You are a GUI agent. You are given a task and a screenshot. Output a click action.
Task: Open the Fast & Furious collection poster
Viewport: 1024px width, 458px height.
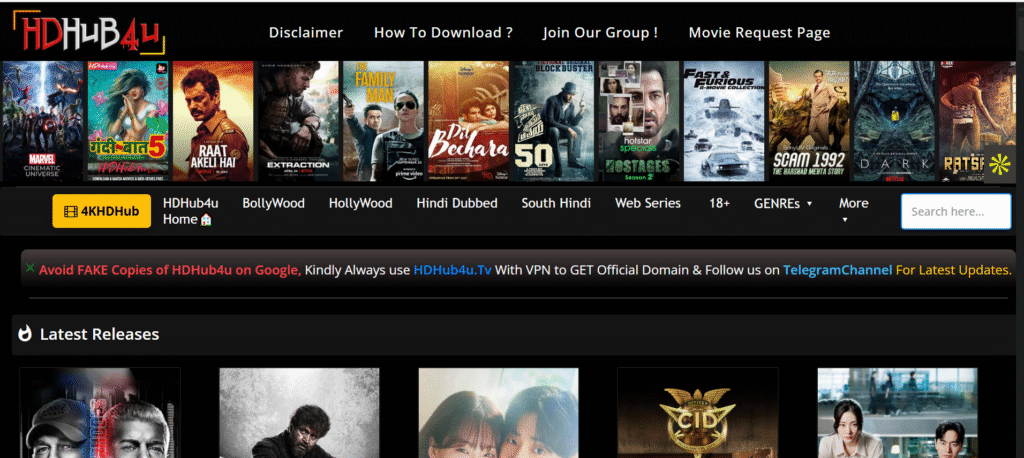724,121
